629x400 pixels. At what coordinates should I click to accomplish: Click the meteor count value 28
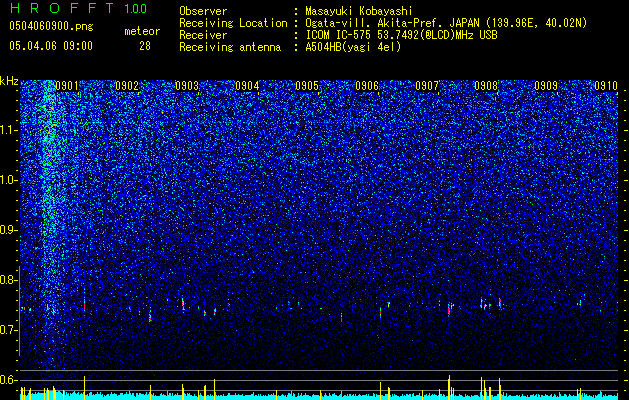(x=145, y=46)
